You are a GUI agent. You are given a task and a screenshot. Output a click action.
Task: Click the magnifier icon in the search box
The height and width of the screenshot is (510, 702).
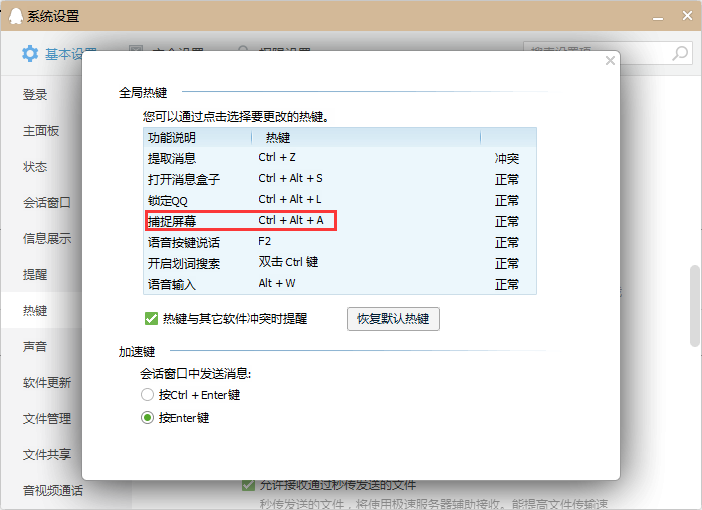(680, 53)
